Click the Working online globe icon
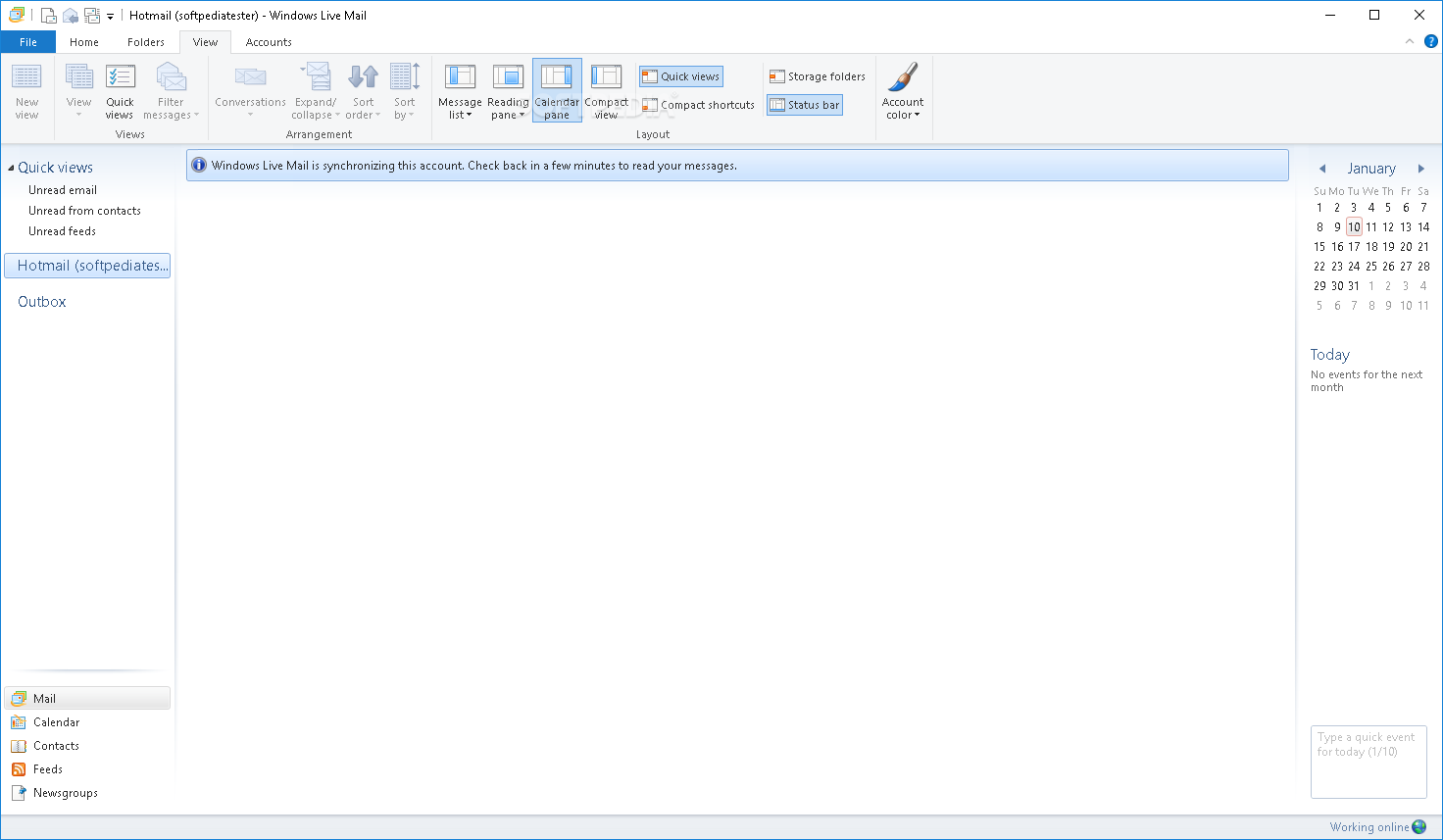Image resolution: width=1443 pixels, height=840 pixels. 1419,827
